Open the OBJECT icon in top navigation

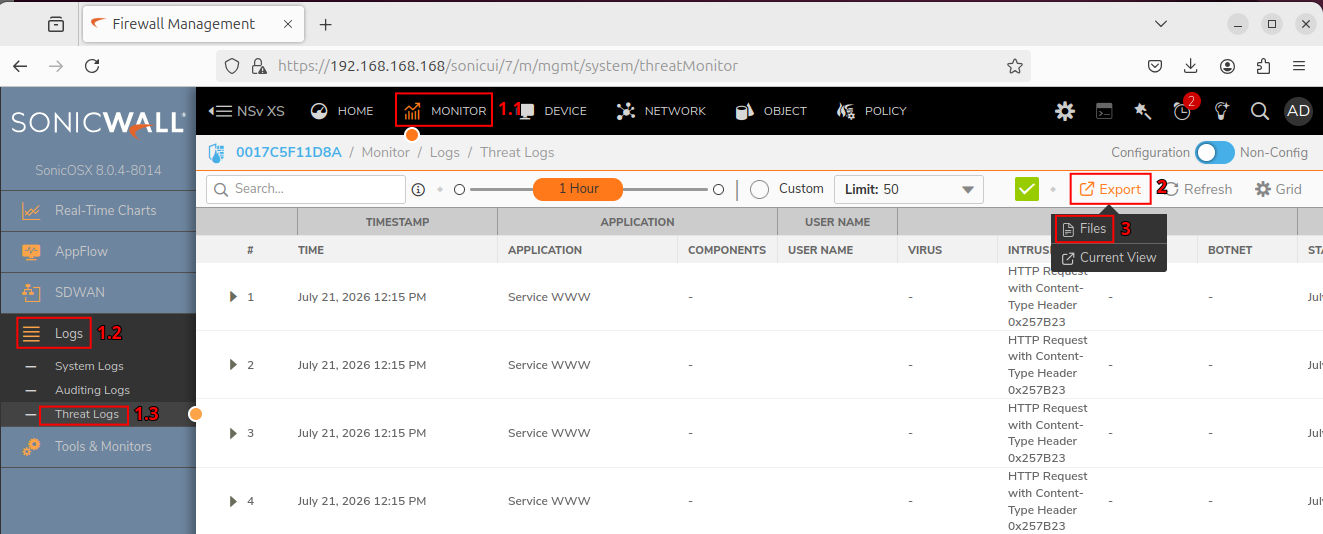(744, 111)
